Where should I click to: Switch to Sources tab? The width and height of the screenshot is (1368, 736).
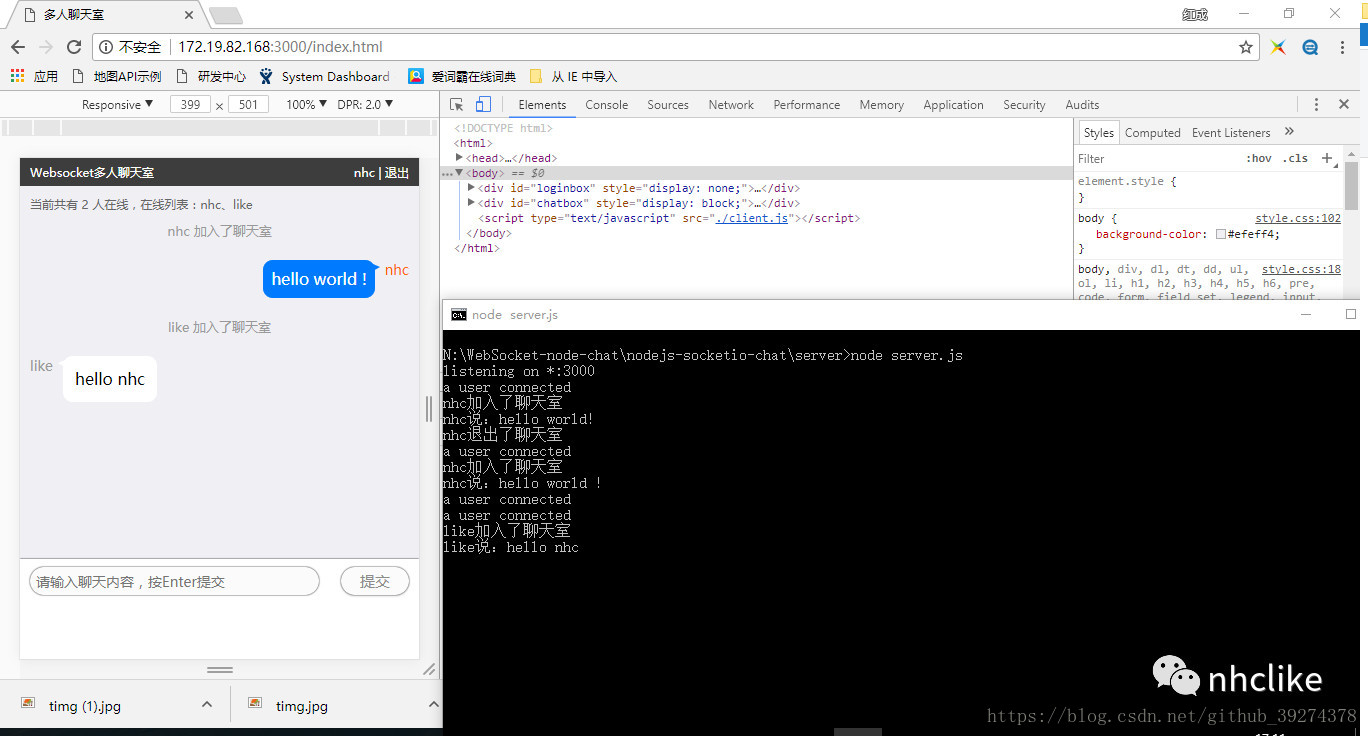pos(668,104)
